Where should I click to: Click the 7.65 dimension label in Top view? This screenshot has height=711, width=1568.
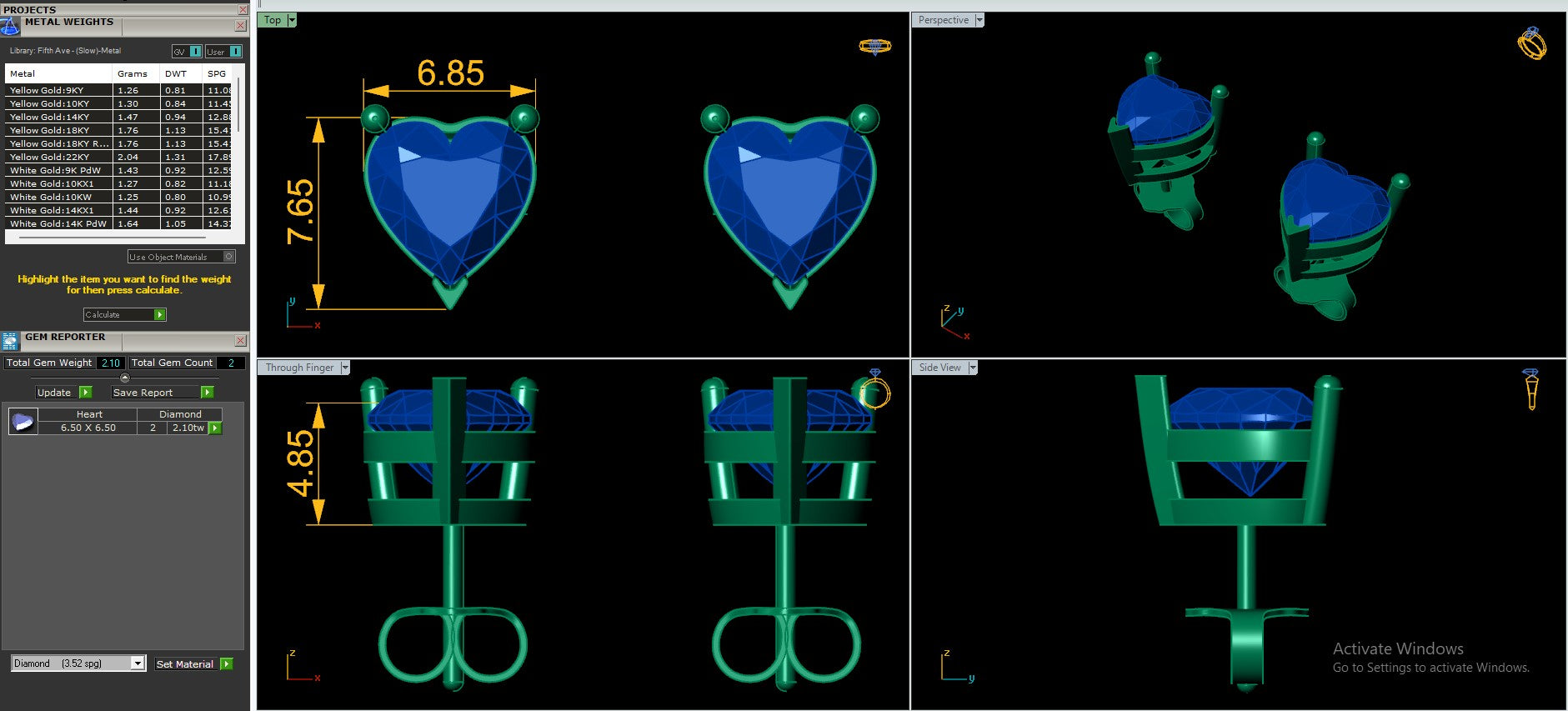pyautogui.click(x=300, y=212)
